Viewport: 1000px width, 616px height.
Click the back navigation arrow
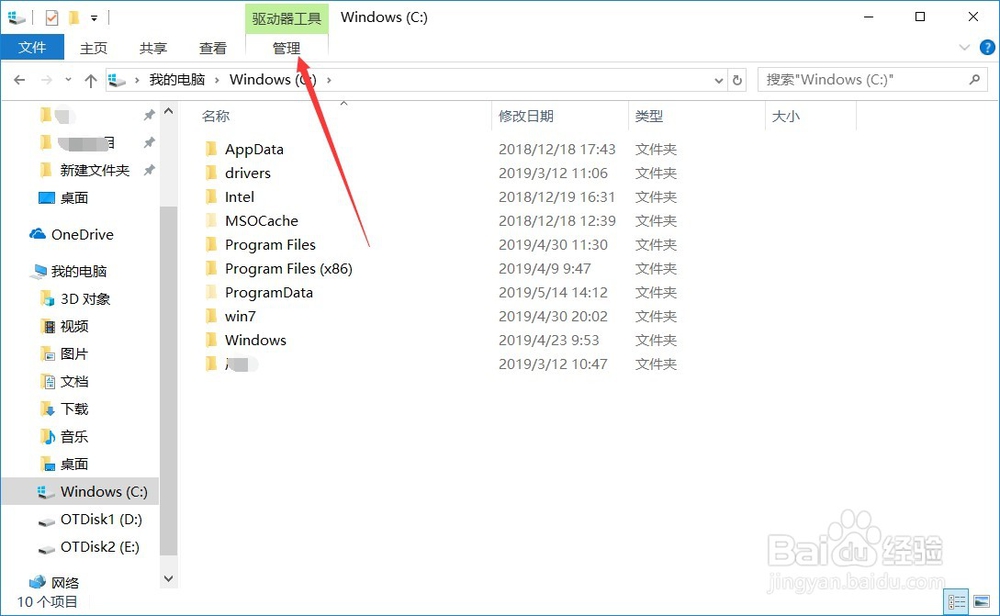pos(19,80)
